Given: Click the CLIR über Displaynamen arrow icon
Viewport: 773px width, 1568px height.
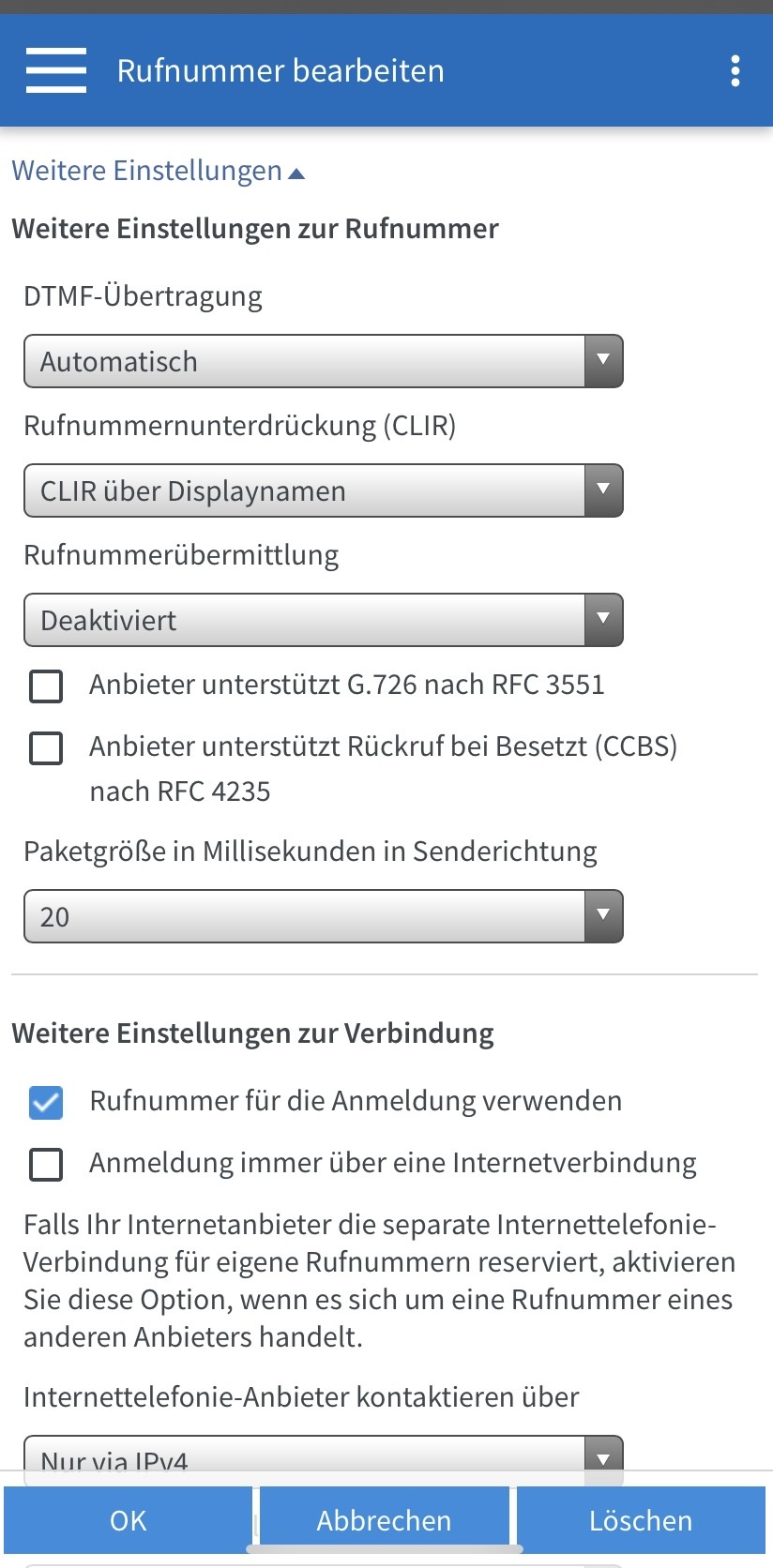Looking at the screenshot, I should [x=603, y=490].
